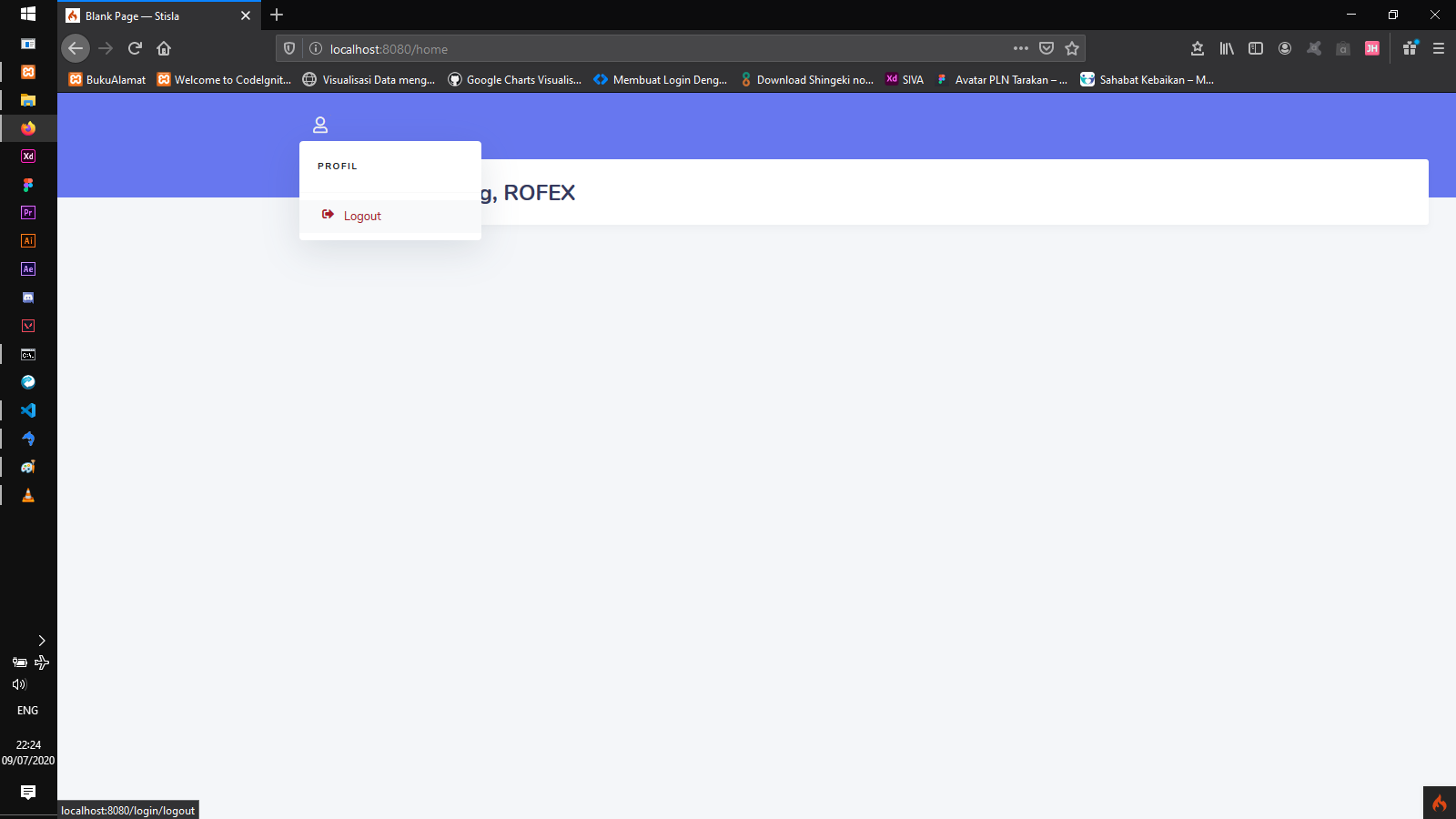
Task: Open Adobe Illustrator from the taskbar
Action: tap(27, 240)
